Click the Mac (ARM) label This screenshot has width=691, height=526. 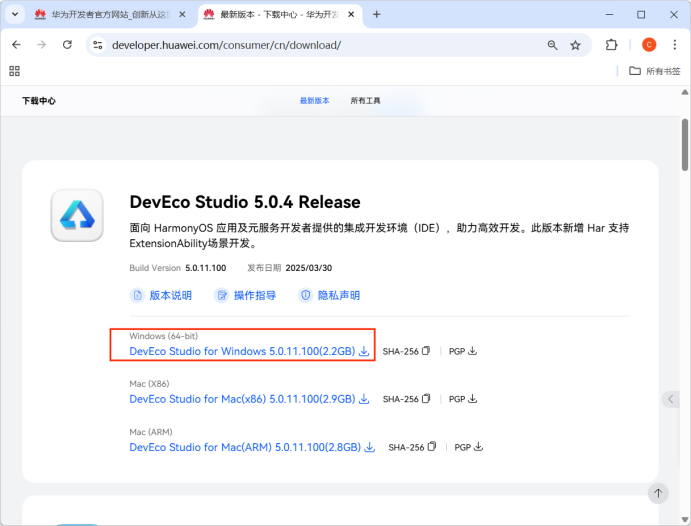click(x=151, y=432)
